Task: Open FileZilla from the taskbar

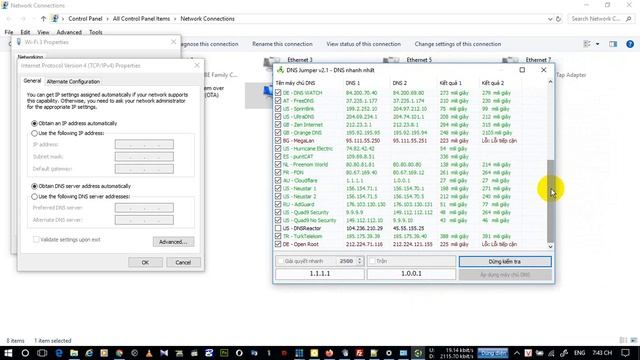Action: (359, 353)
